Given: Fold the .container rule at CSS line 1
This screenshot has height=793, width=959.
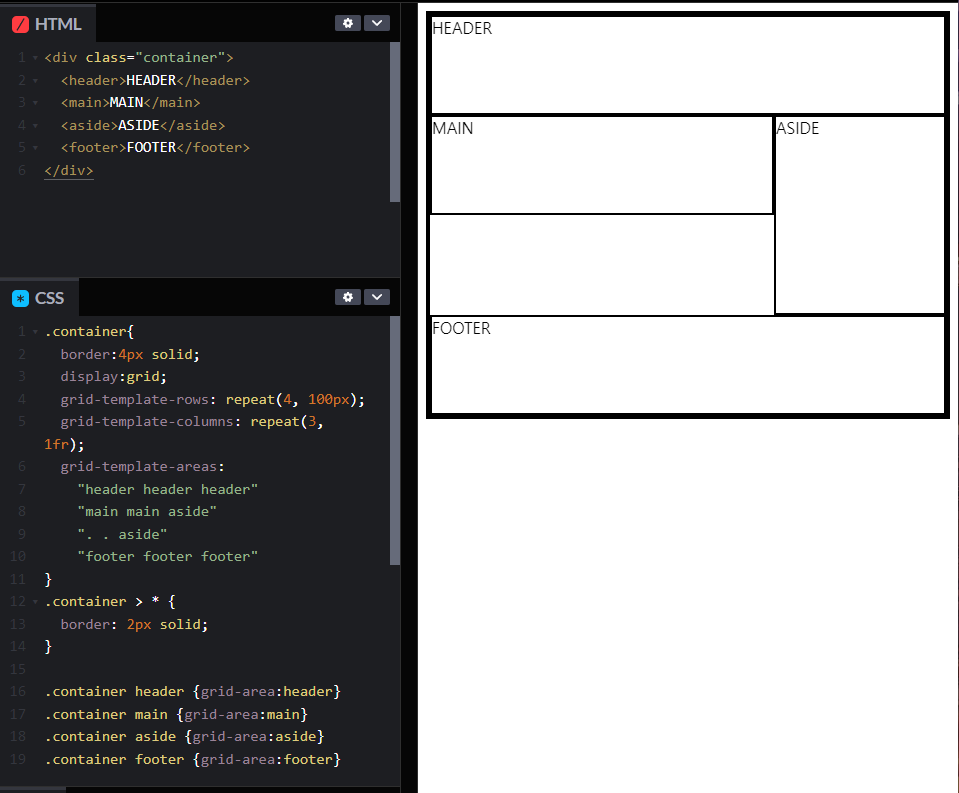Looking at the screenshot, I should click(x=35, y=332).
